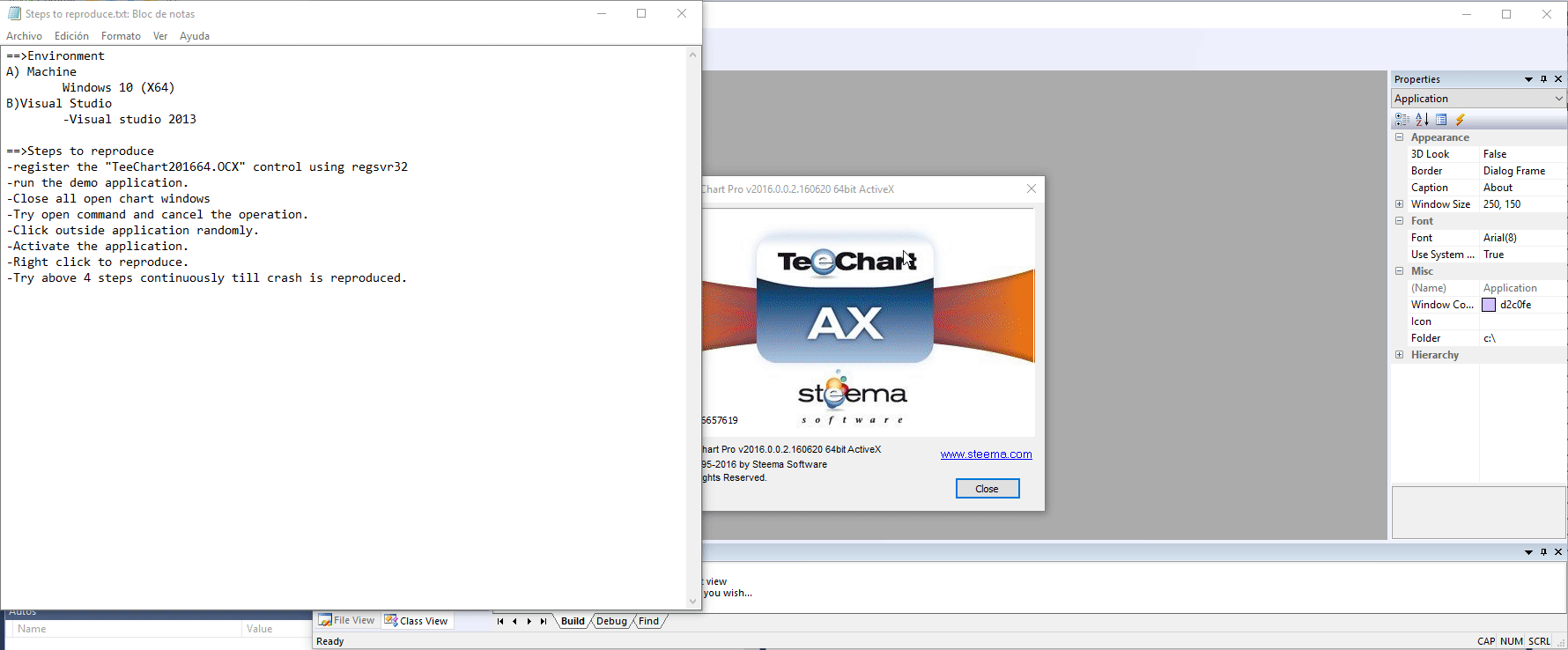Open the Ayuda menu in Notepad

point(195,36)
